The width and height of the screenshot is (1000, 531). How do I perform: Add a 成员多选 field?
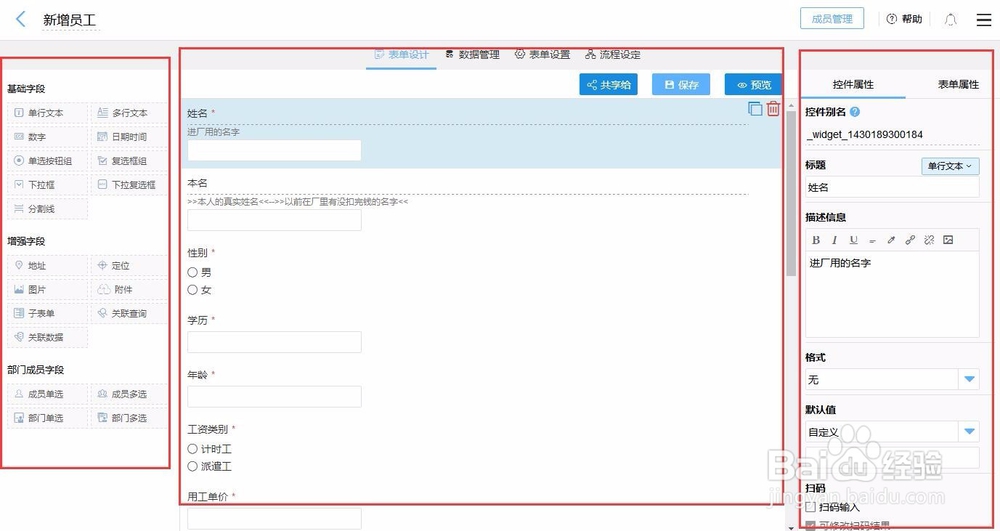(129, 394)
